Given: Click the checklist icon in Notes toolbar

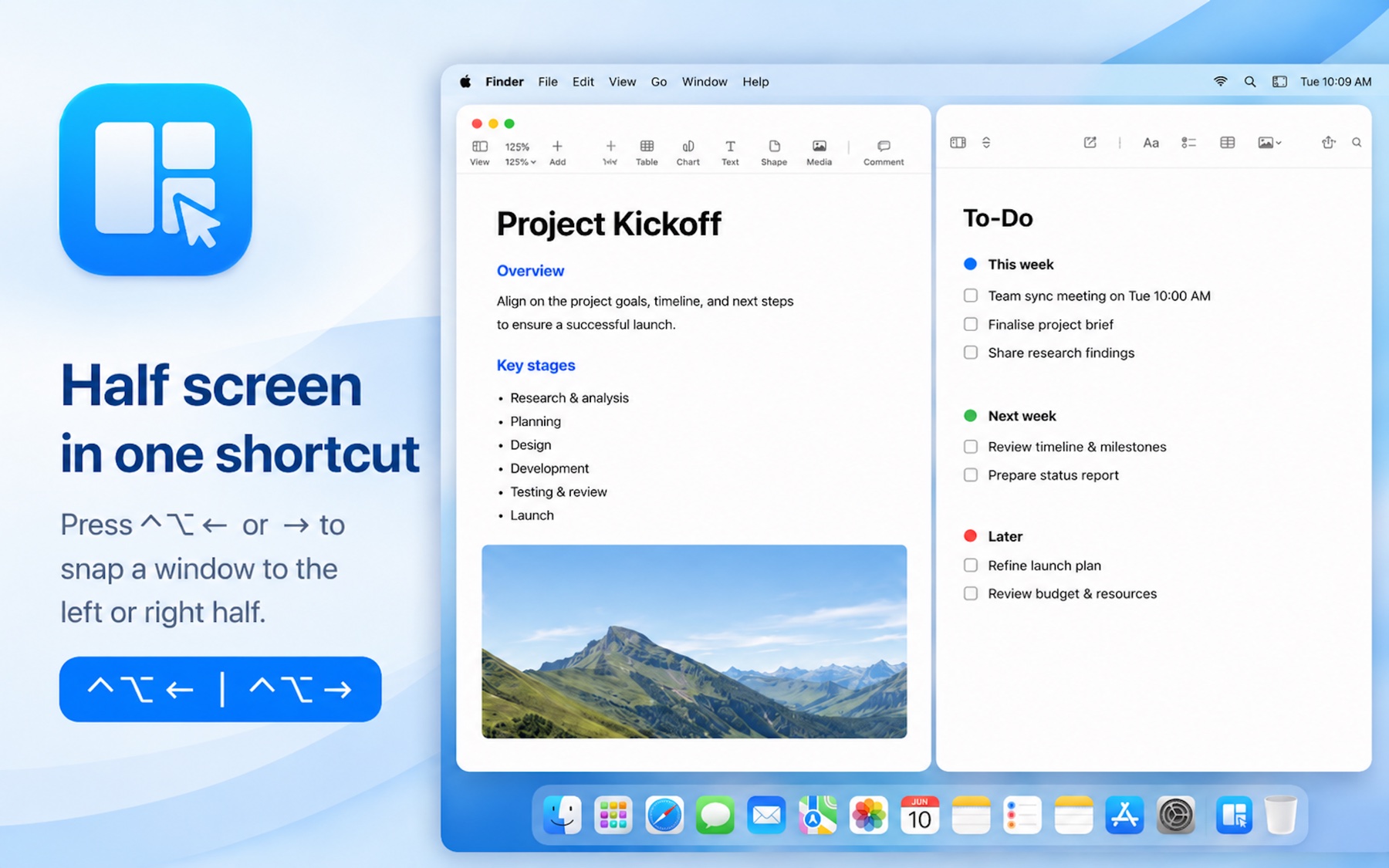Looking at the screenshot, I should pyautogui.click(x=1188, y=143).
